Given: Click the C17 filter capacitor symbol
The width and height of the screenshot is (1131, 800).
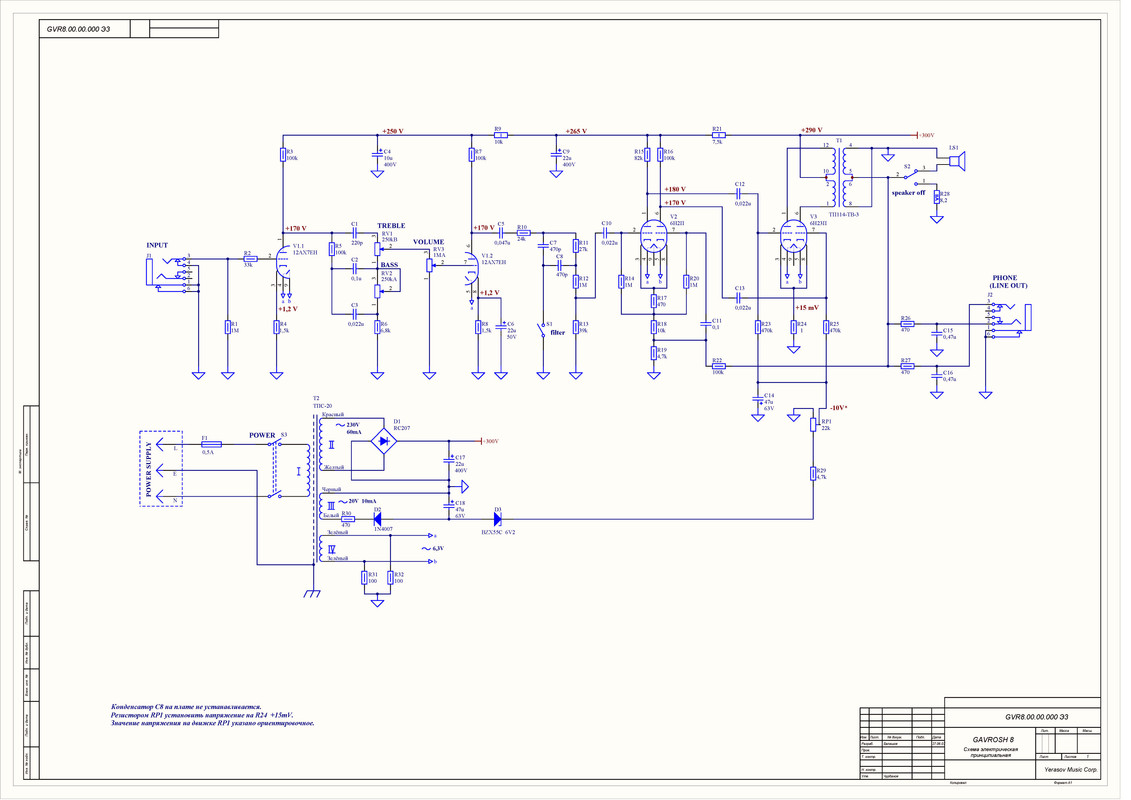Looking at the screenshot, I should click(449, 460).
